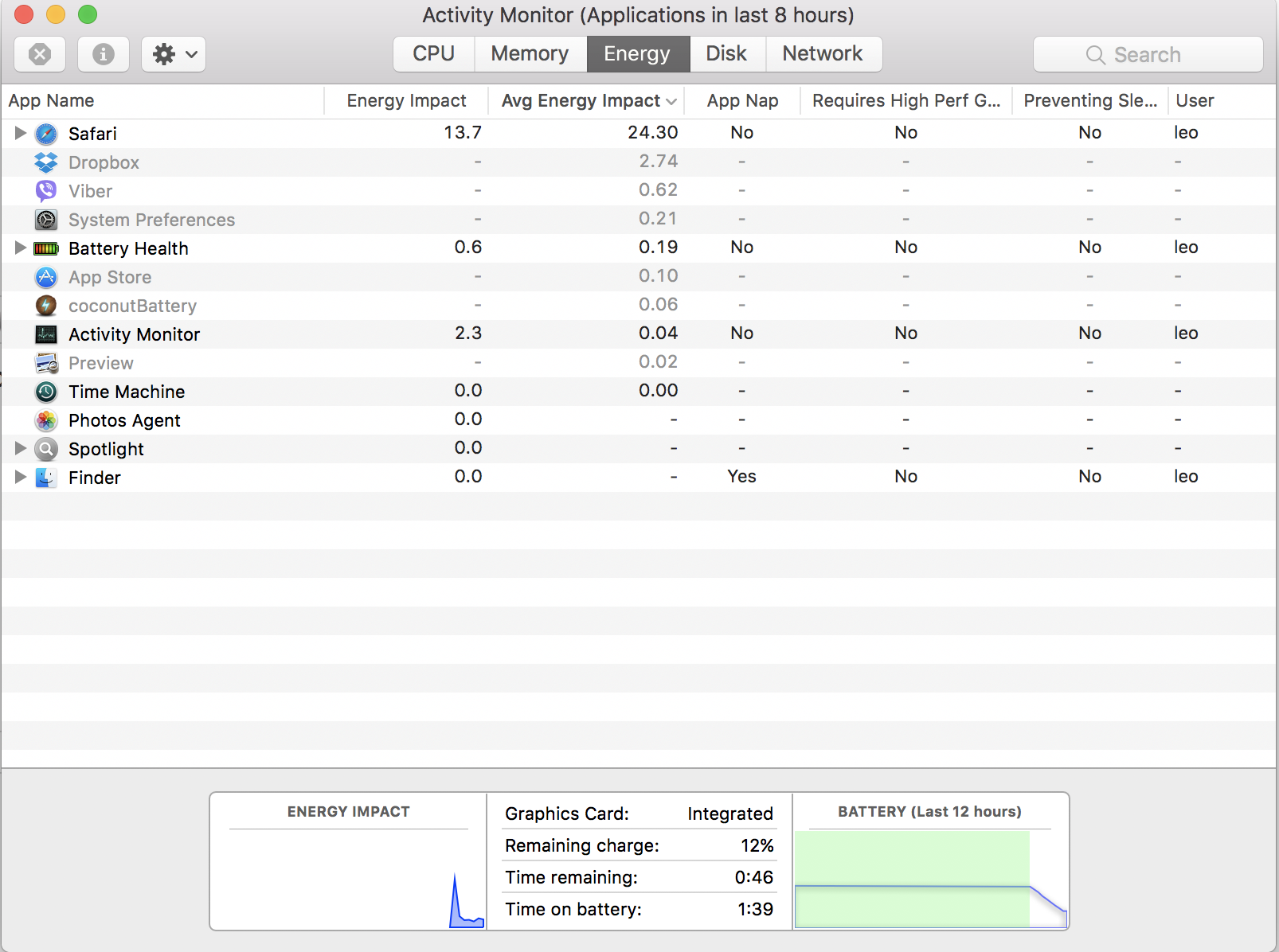The image size is (1279, 952).
Task: Click the Spotlight magnifier icon
Action: pos(46,449)
